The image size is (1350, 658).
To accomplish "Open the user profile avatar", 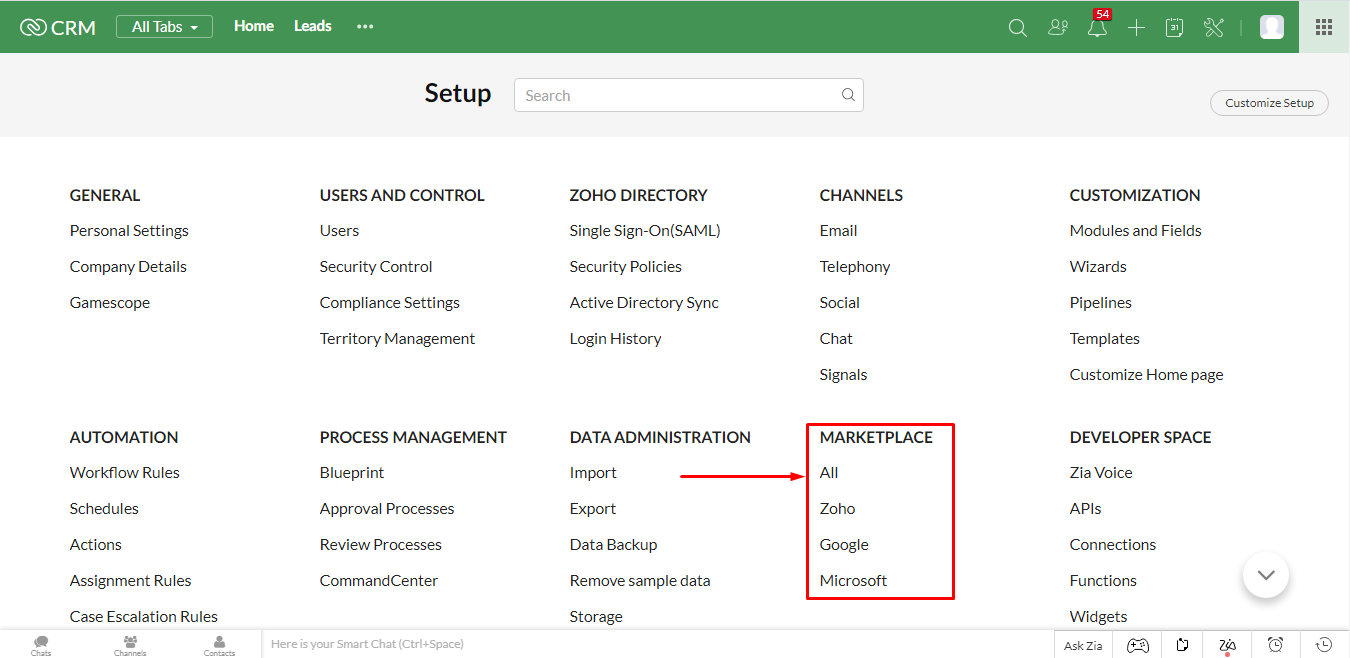I will tap(1272, 27).
